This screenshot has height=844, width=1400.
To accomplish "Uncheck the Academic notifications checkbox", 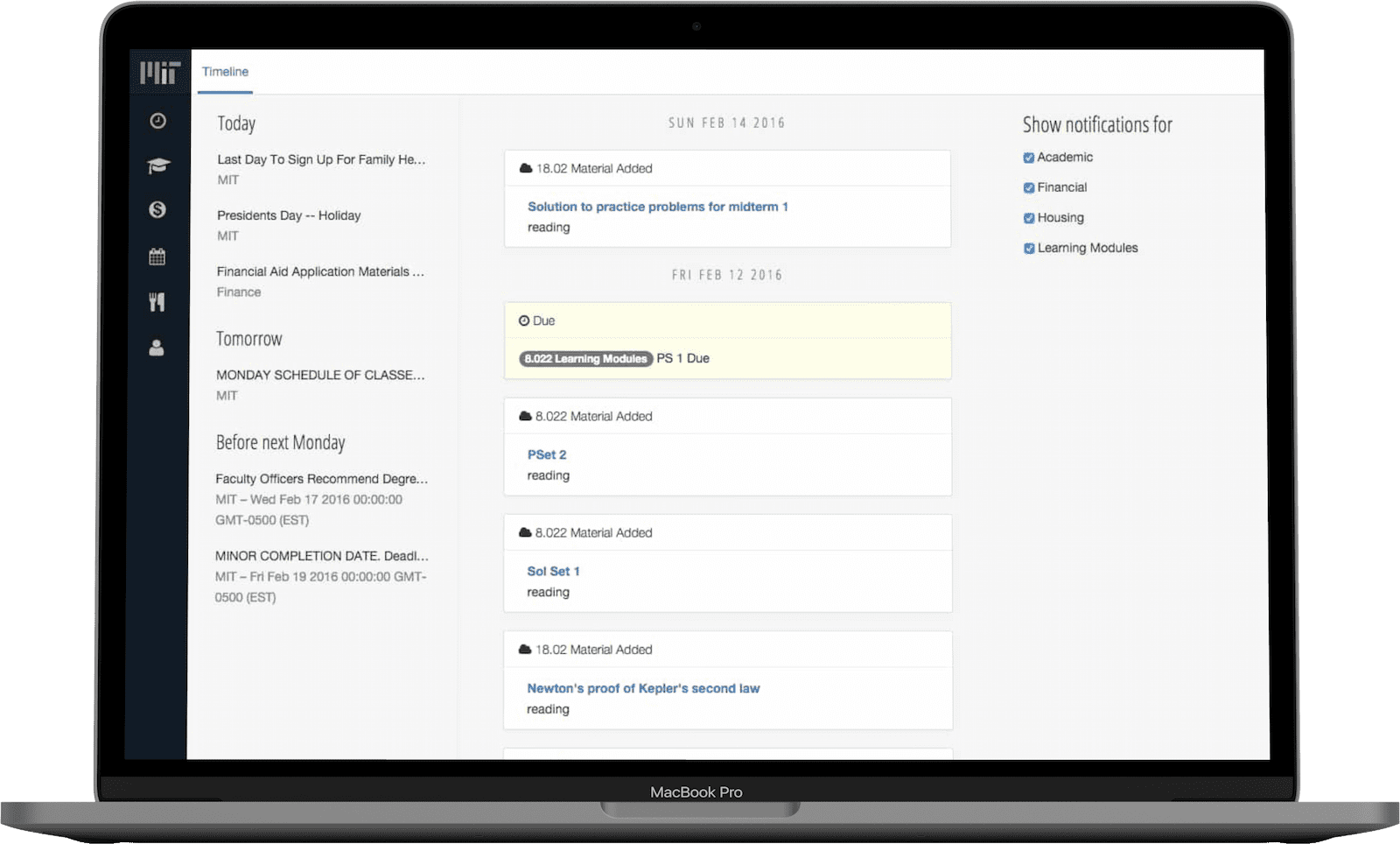I will [x=1029, y=158].
